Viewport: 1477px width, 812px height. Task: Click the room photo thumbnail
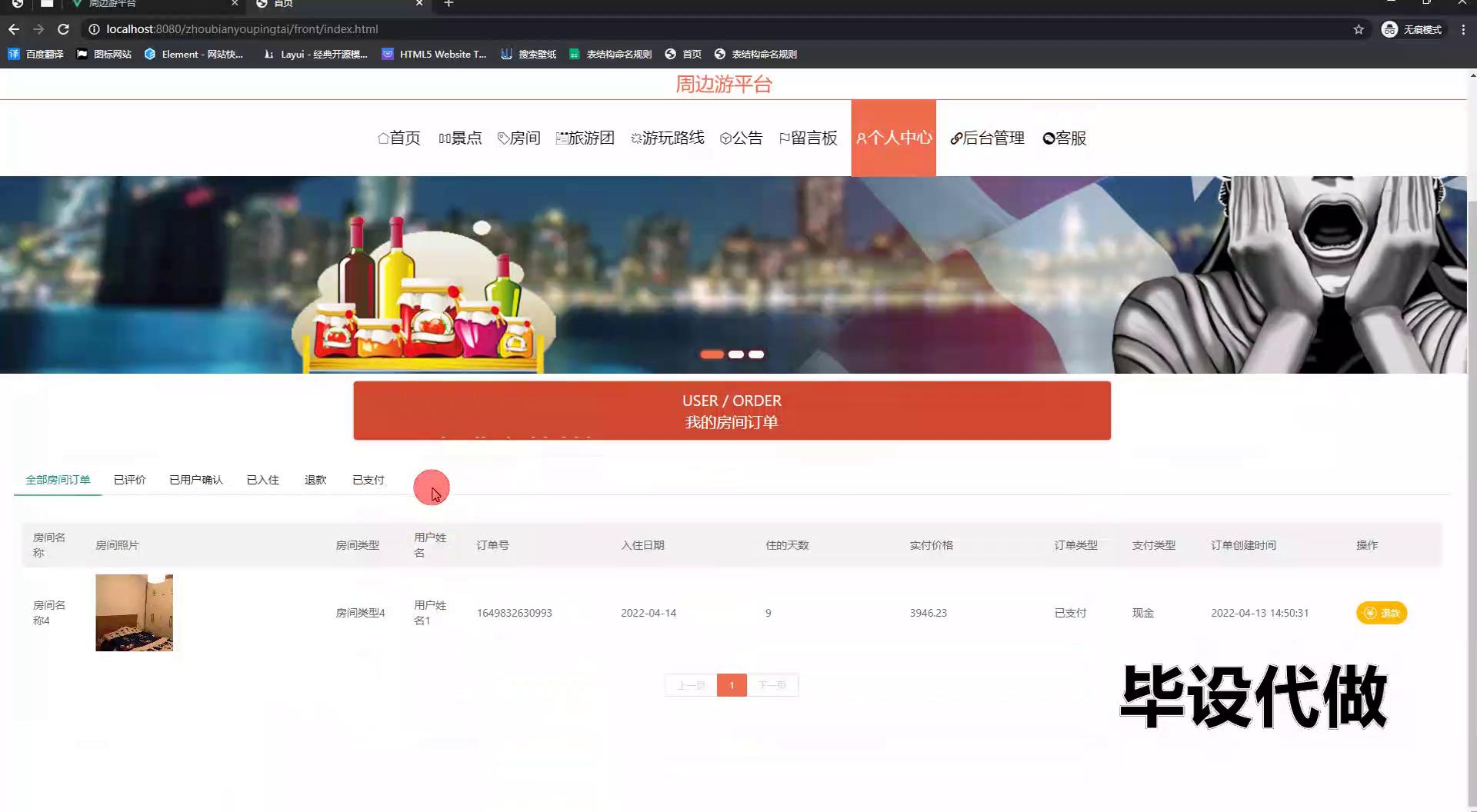134,613
